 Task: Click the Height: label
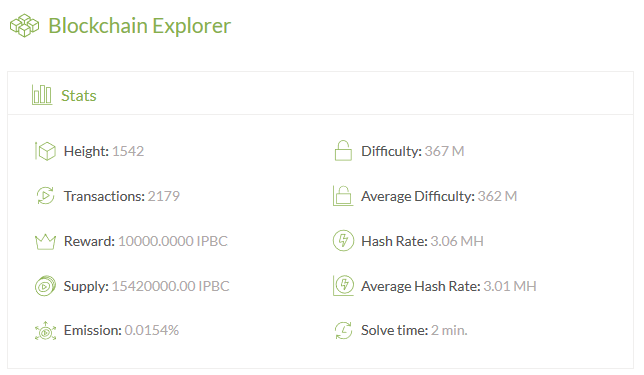(86, 151)
